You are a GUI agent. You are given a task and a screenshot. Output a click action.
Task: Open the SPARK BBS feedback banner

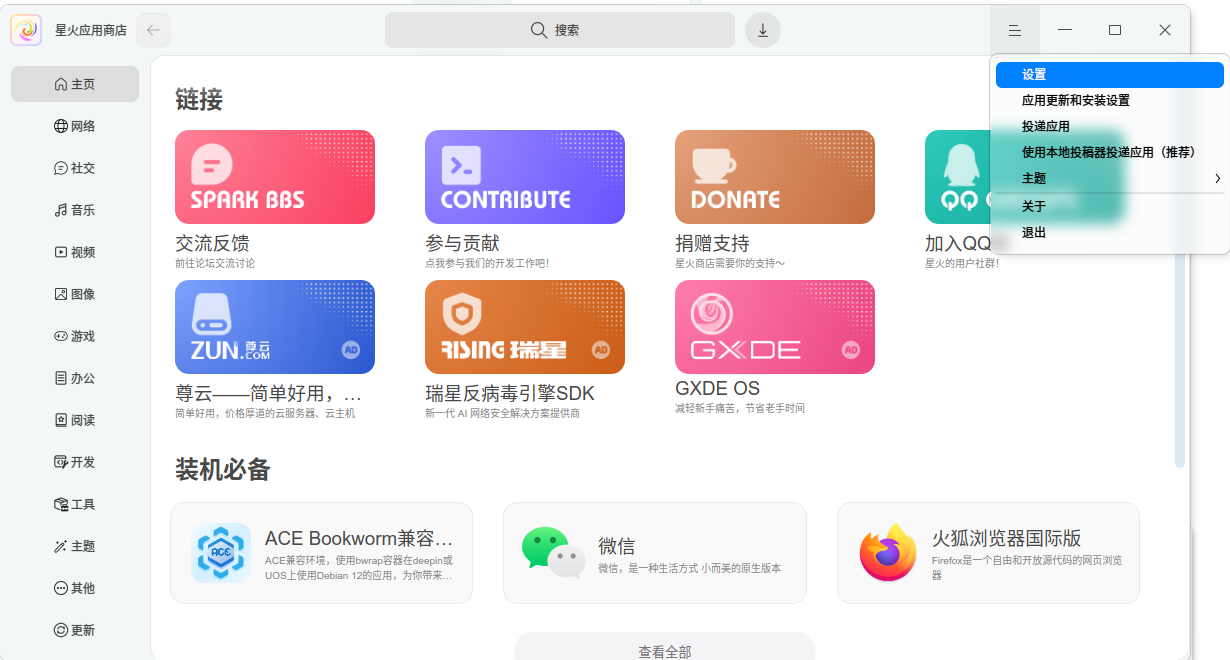tap(275, 177)
